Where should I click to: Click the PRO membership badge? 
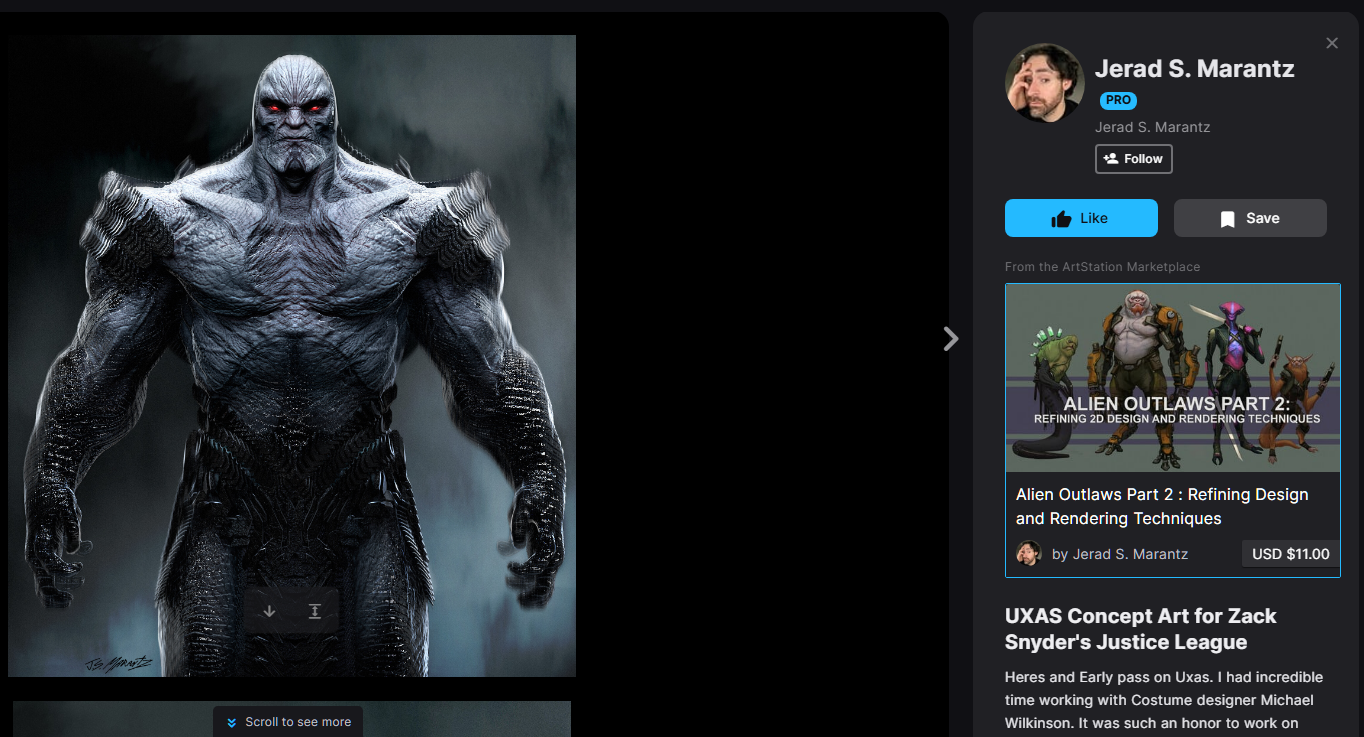pyautogui.click(x=1118, y=100)
